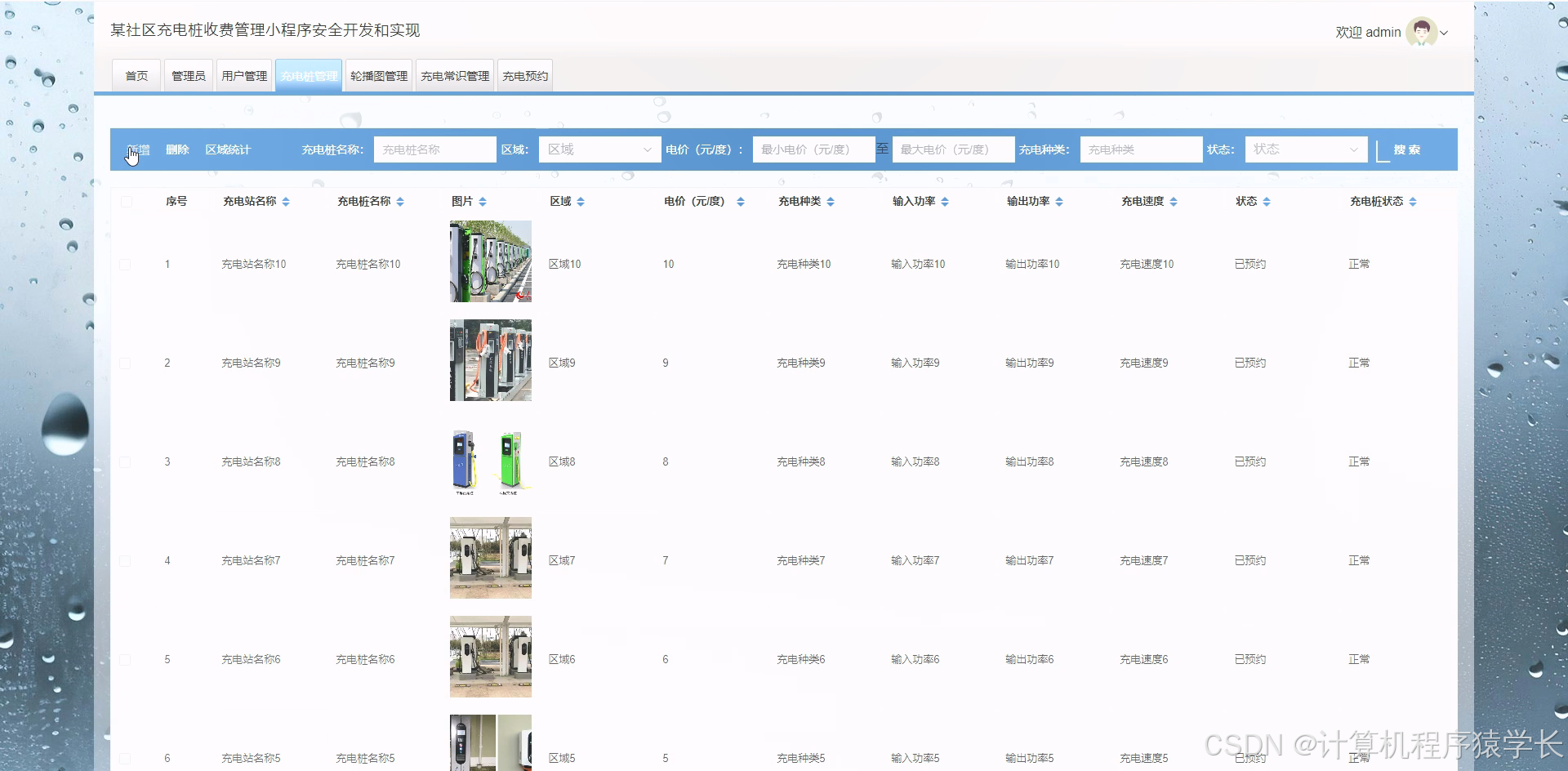Check the row for 充电站名称7
This screenshot has height=771, width=1568.
(125, 561)
